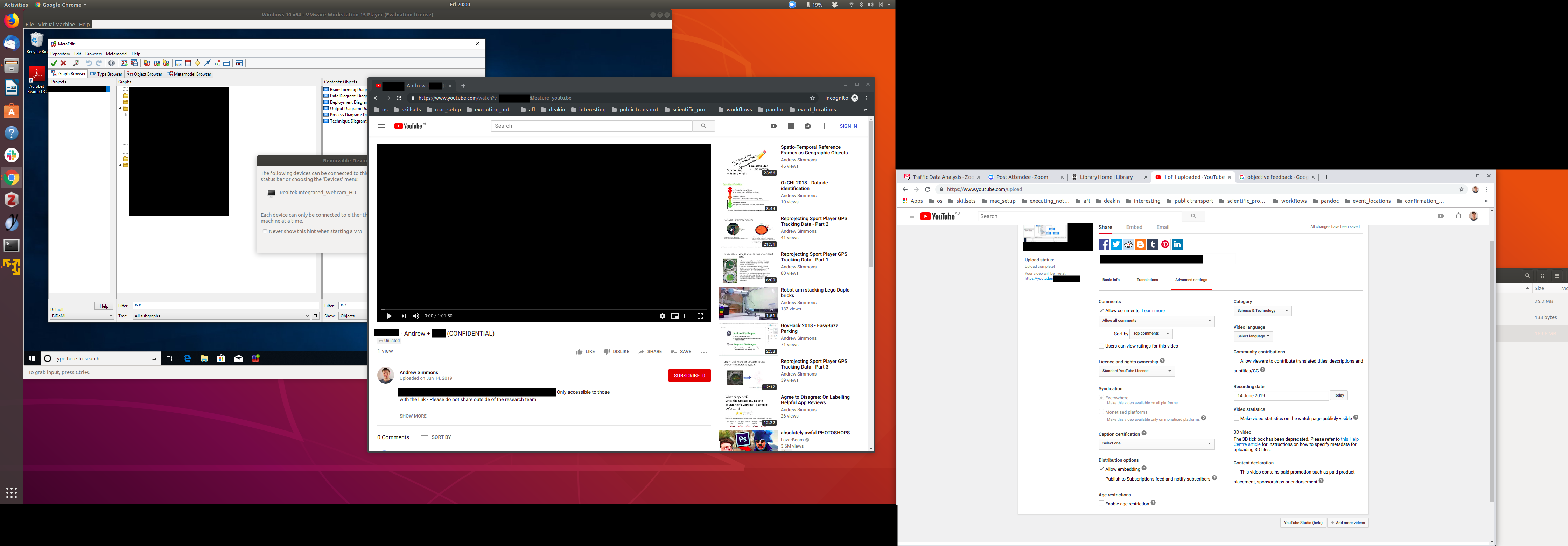Open the video player settings gear
This screenshot has width=1568, height=546.
(x=662, y=316)
